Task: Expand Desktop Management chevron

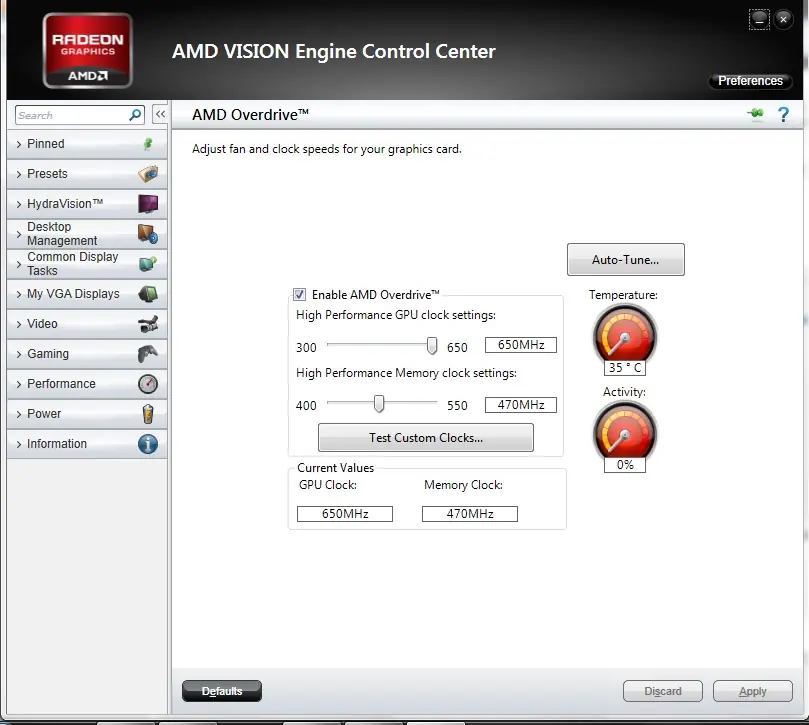Action: click(19, 234)
